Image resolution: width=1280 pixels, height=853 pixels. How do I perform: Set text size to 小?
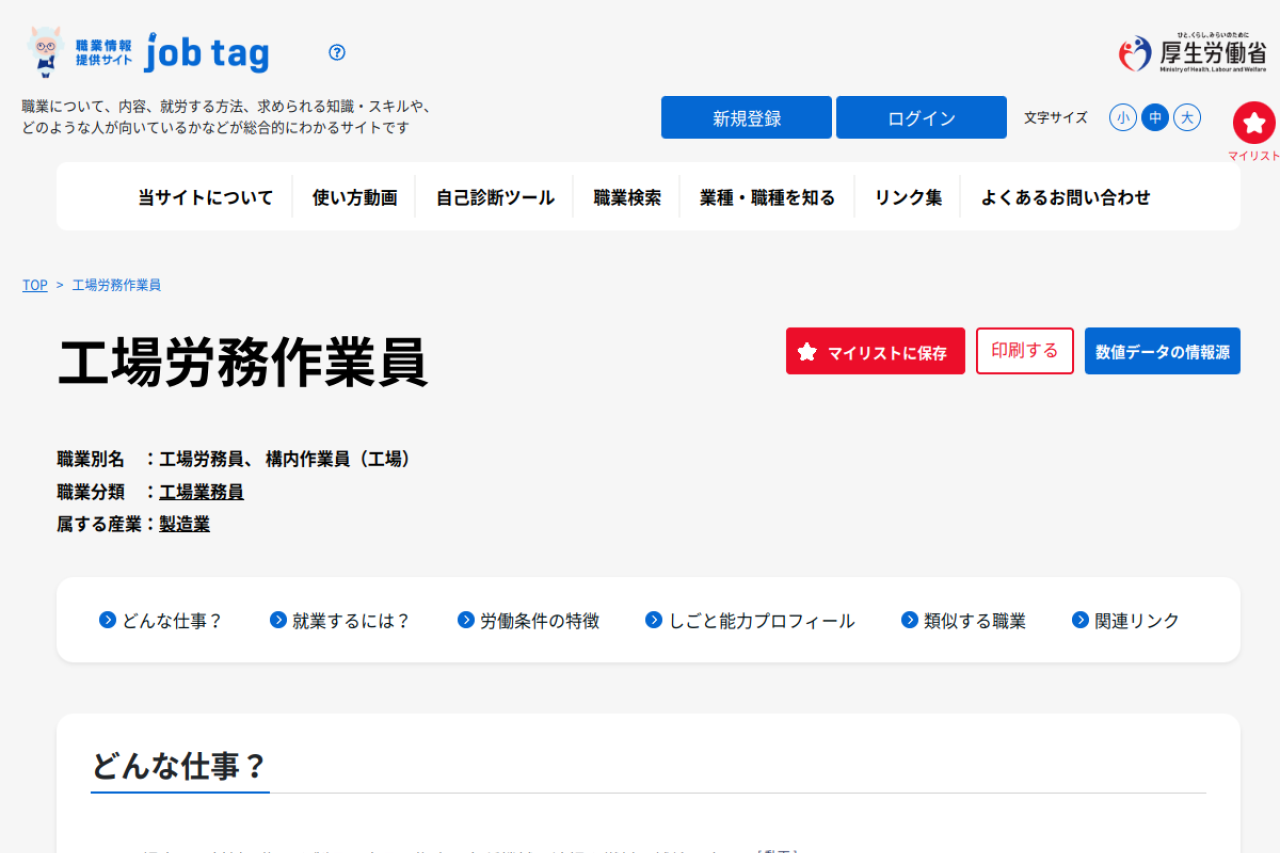click(x=1123, y=118)
